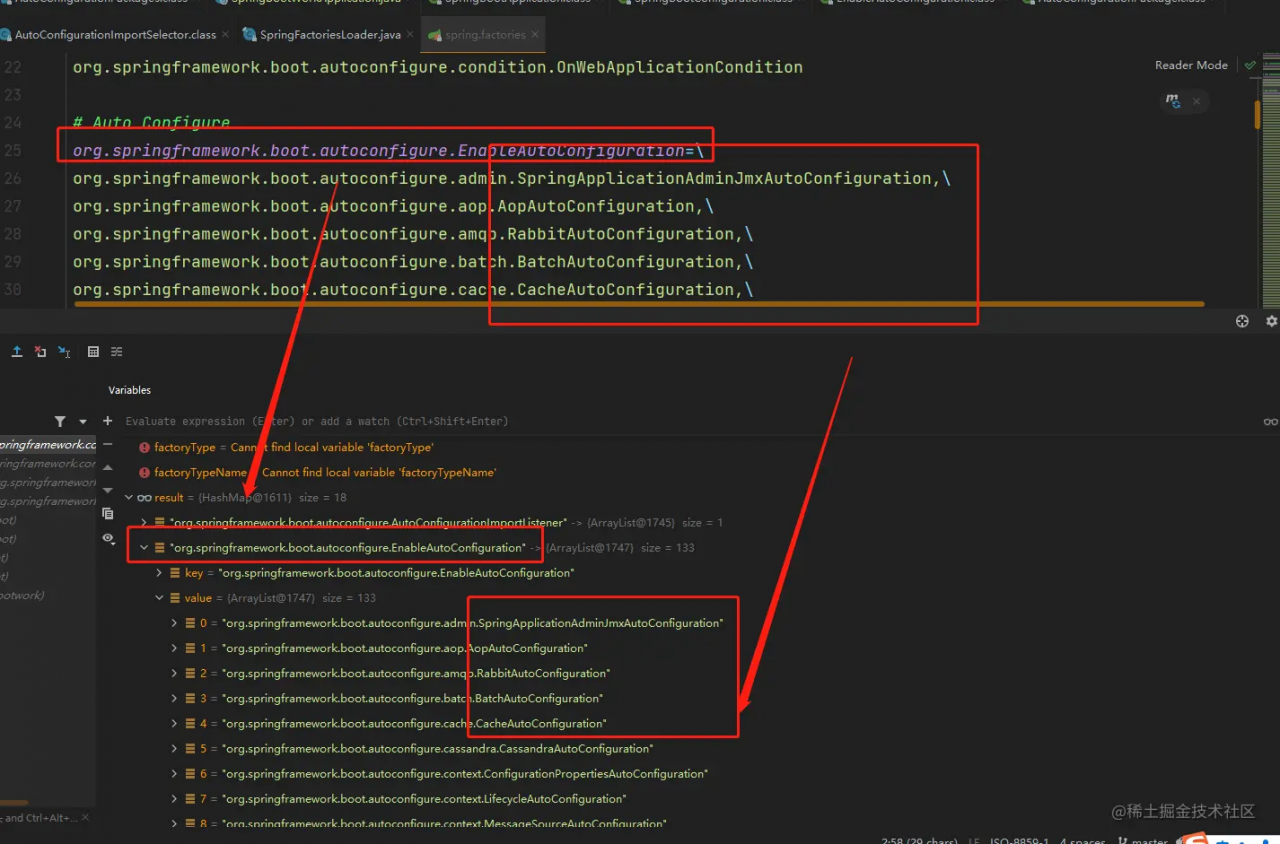This screenshot has width=1280, height=844.
Task: Select the Variables panel tab
Action: (130, 390)
